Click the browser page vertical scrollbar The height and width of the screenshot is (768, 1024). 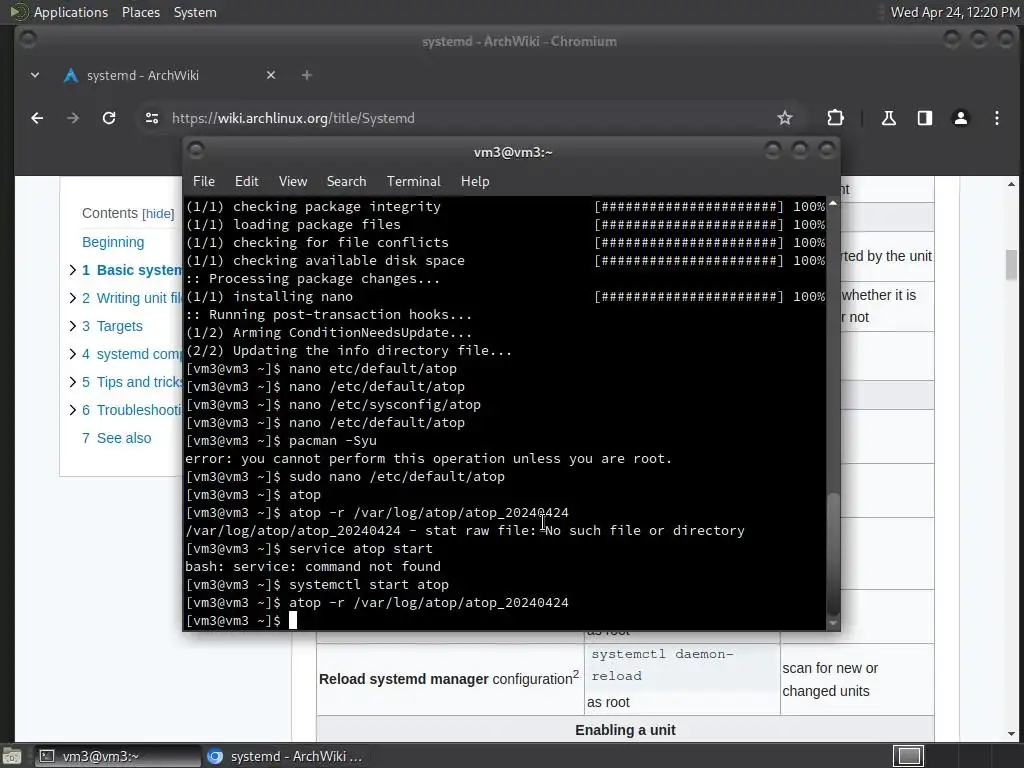(1011, 264)
